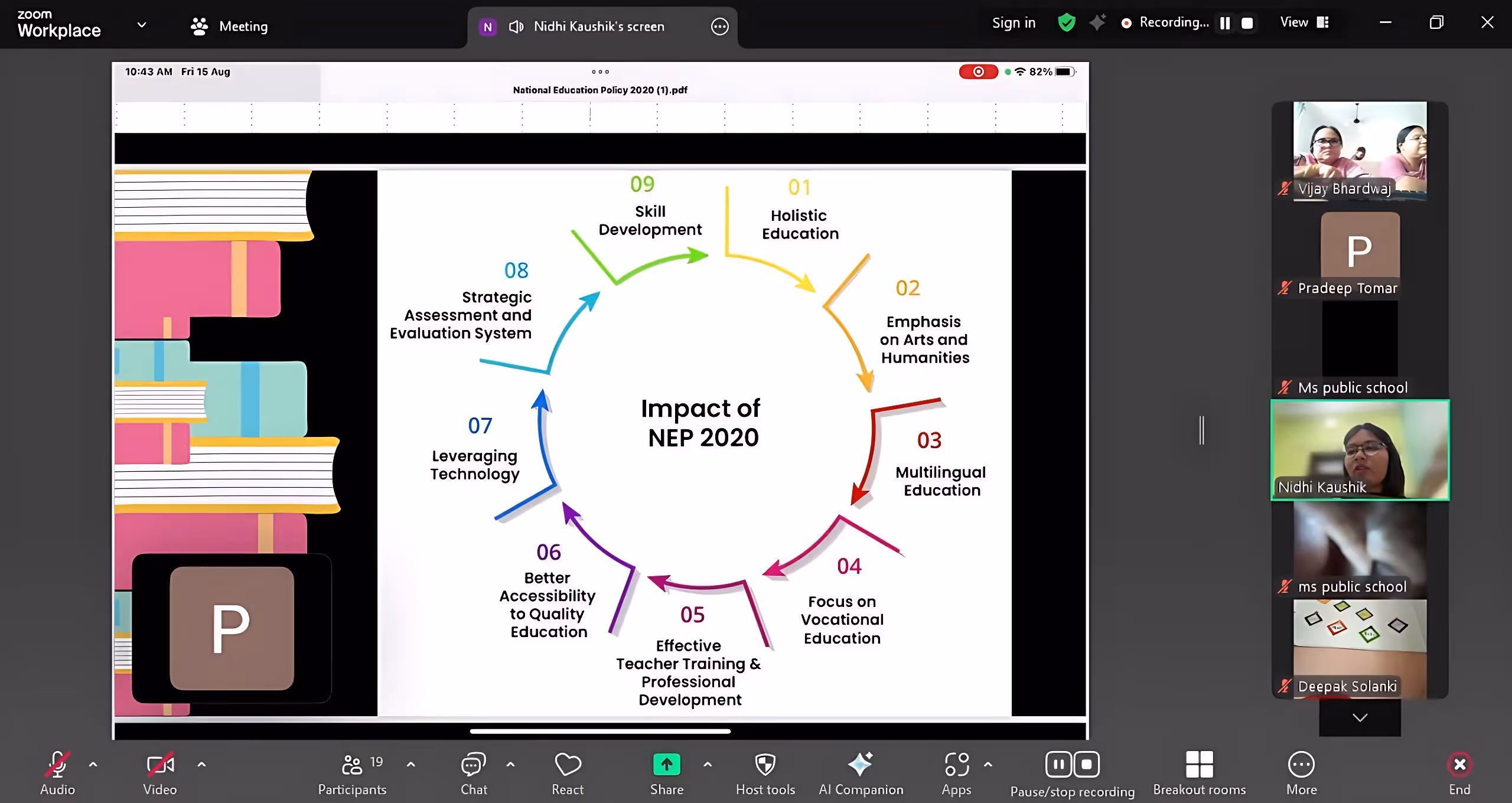Click the Sign in link
The width and height of the screenshot is (1512, 803).
pos(1014,23)
